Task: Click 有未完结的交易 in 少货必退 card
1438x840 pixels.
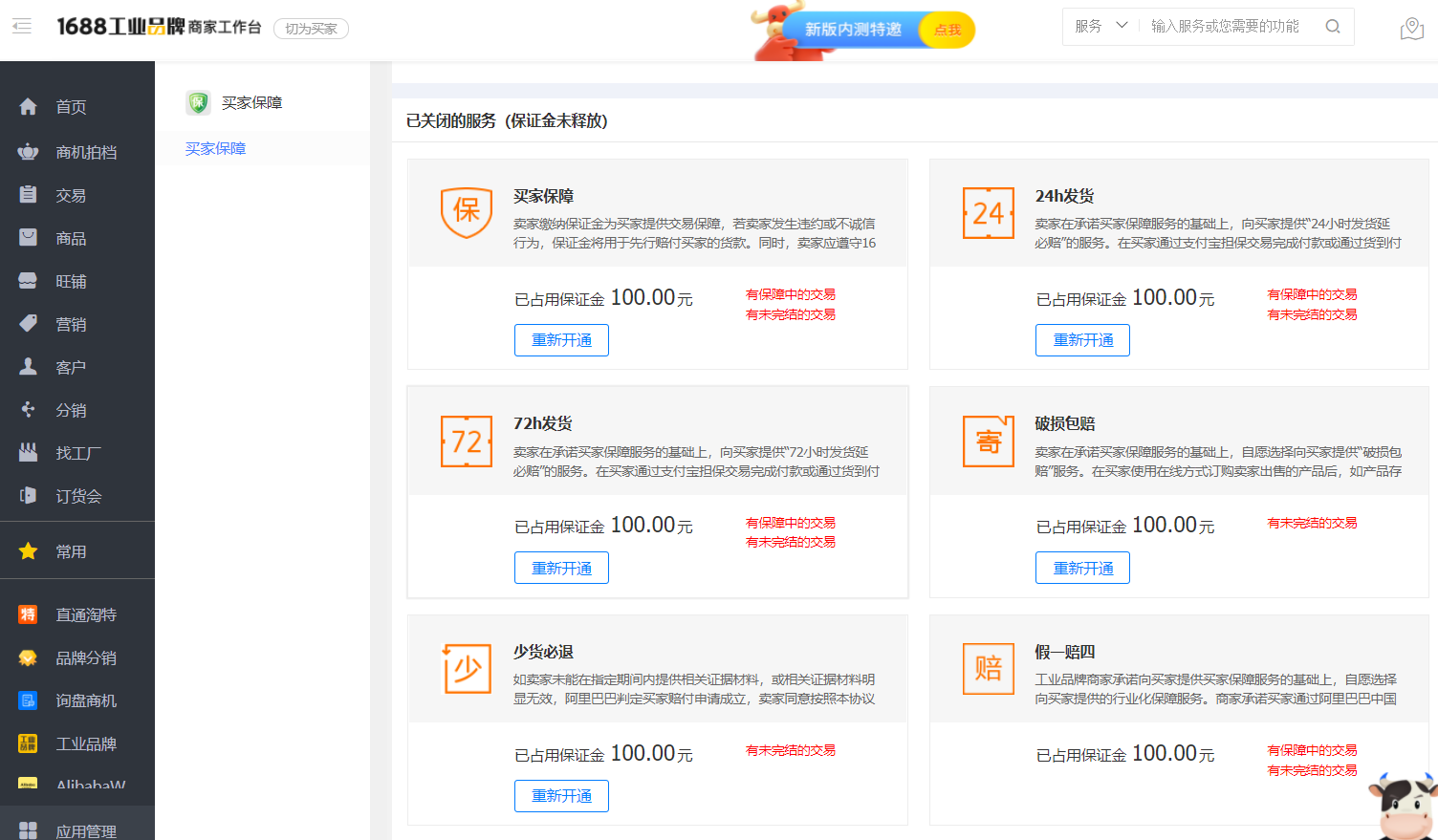Action: 791,750
